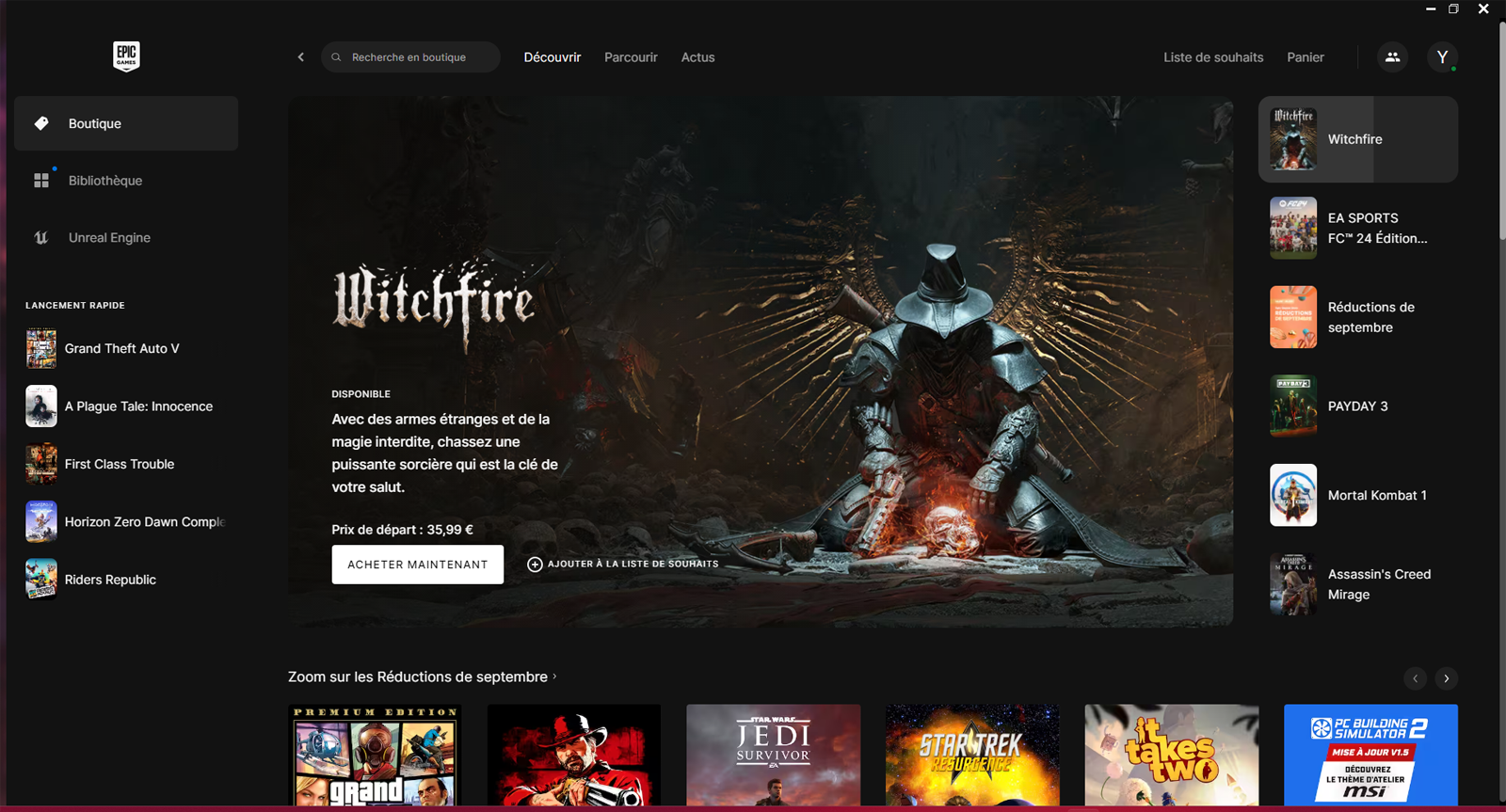Image resolution: width=1506 pixels, height=812 pixels.
Task: Switch to the Parcourir tab
Action: click(631, 57)
